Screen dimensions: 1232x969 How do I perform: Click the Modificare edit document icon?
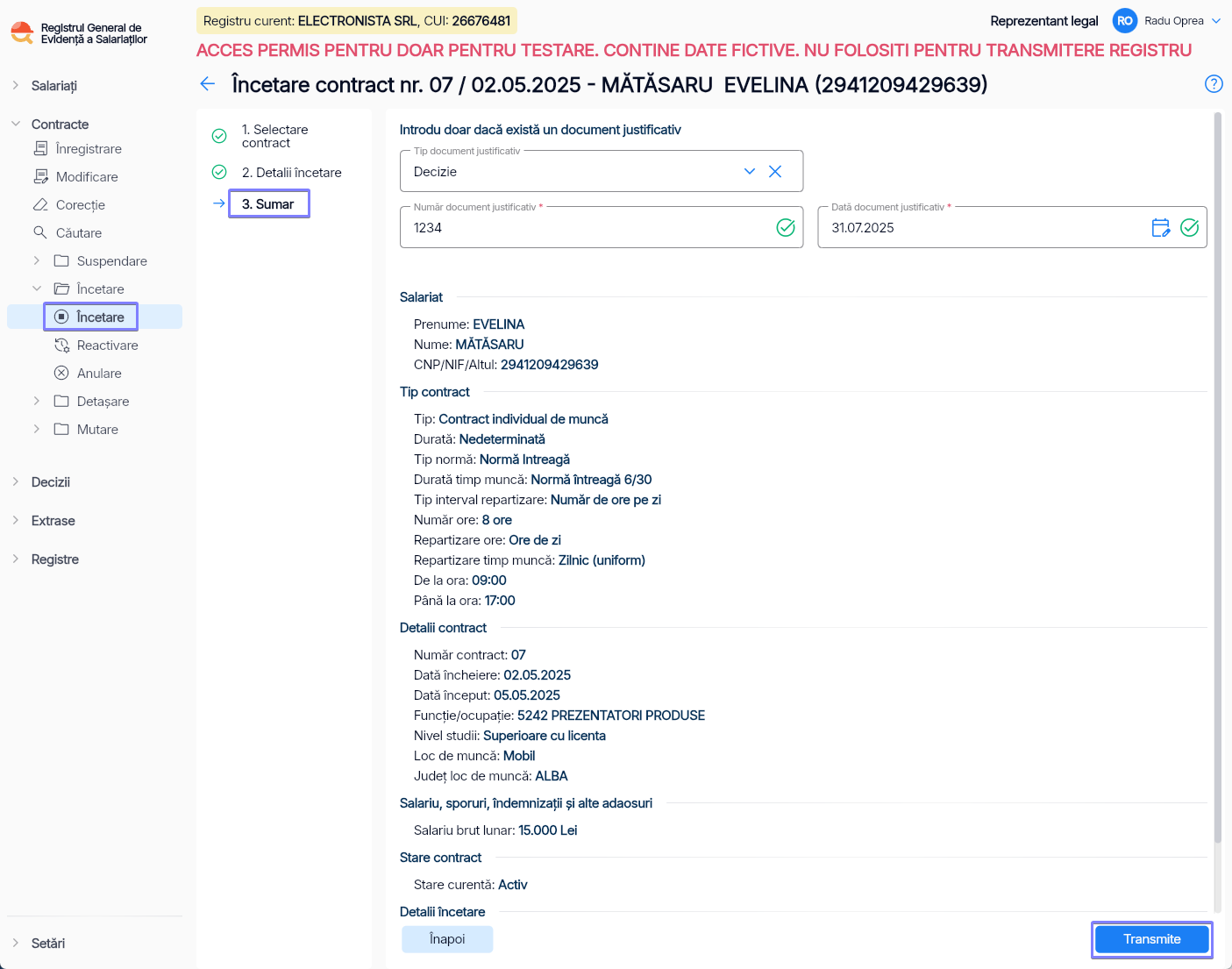tap(40, 177)
